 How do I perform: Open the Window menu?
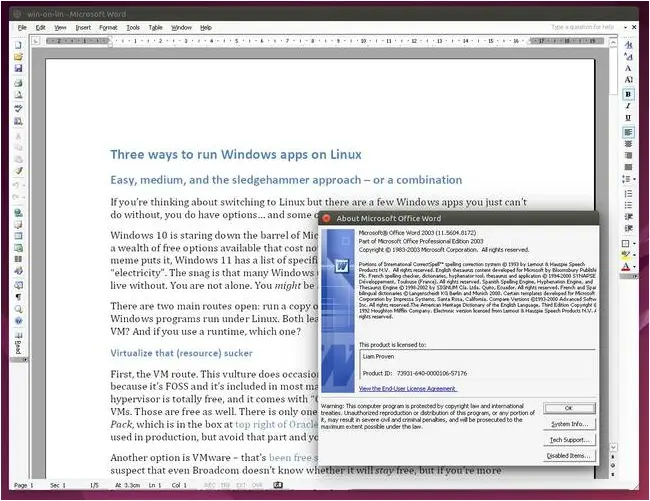(x=181, y=27)
